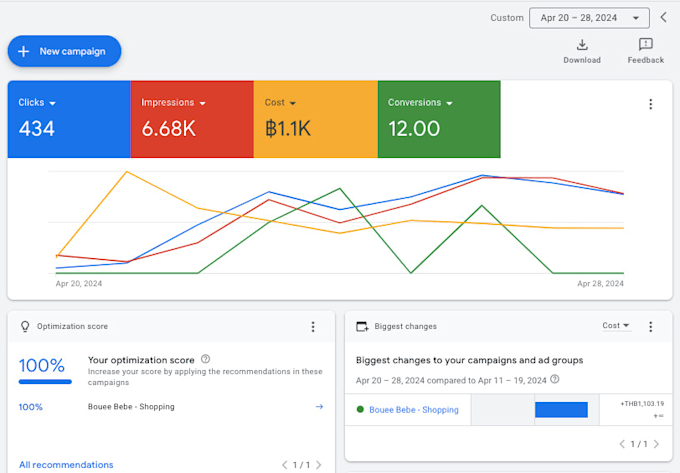Click the blue 100% optimization progress bar
Viewport: 680px width, 473px height.
(45, 382)
